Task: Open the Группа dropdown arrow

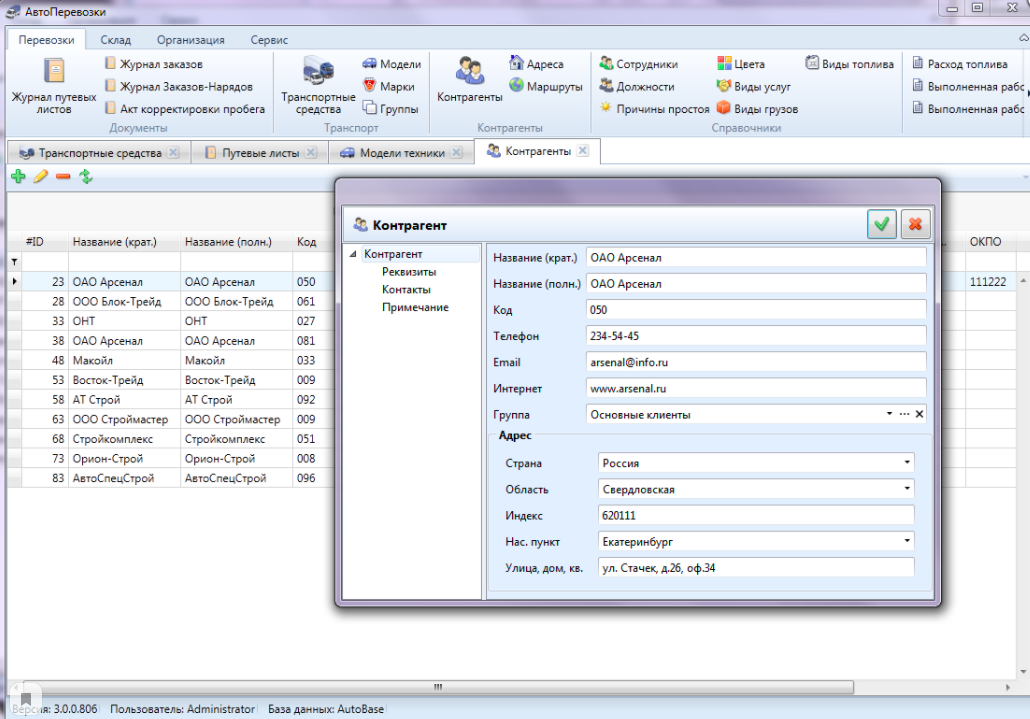Action: pyautogui.click(x=889, y=414)
